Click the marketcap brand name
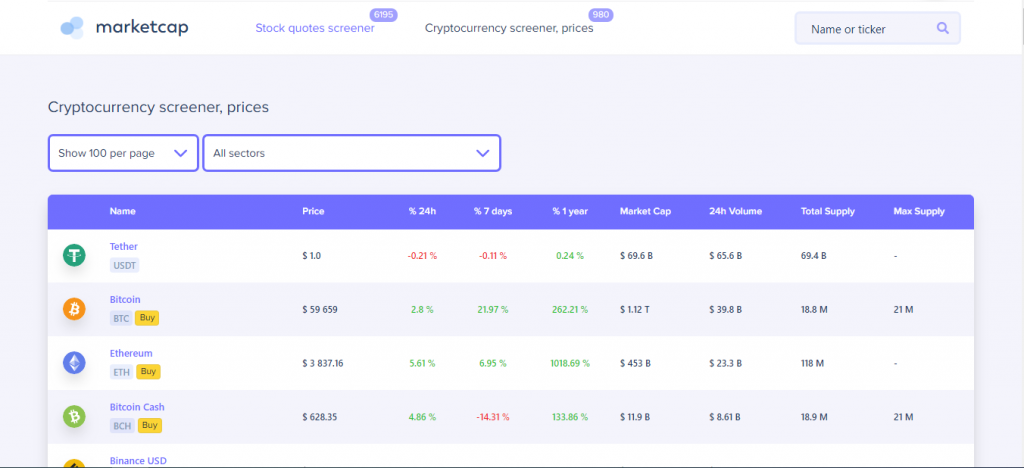1024x468 pixels. pos(142,27)
